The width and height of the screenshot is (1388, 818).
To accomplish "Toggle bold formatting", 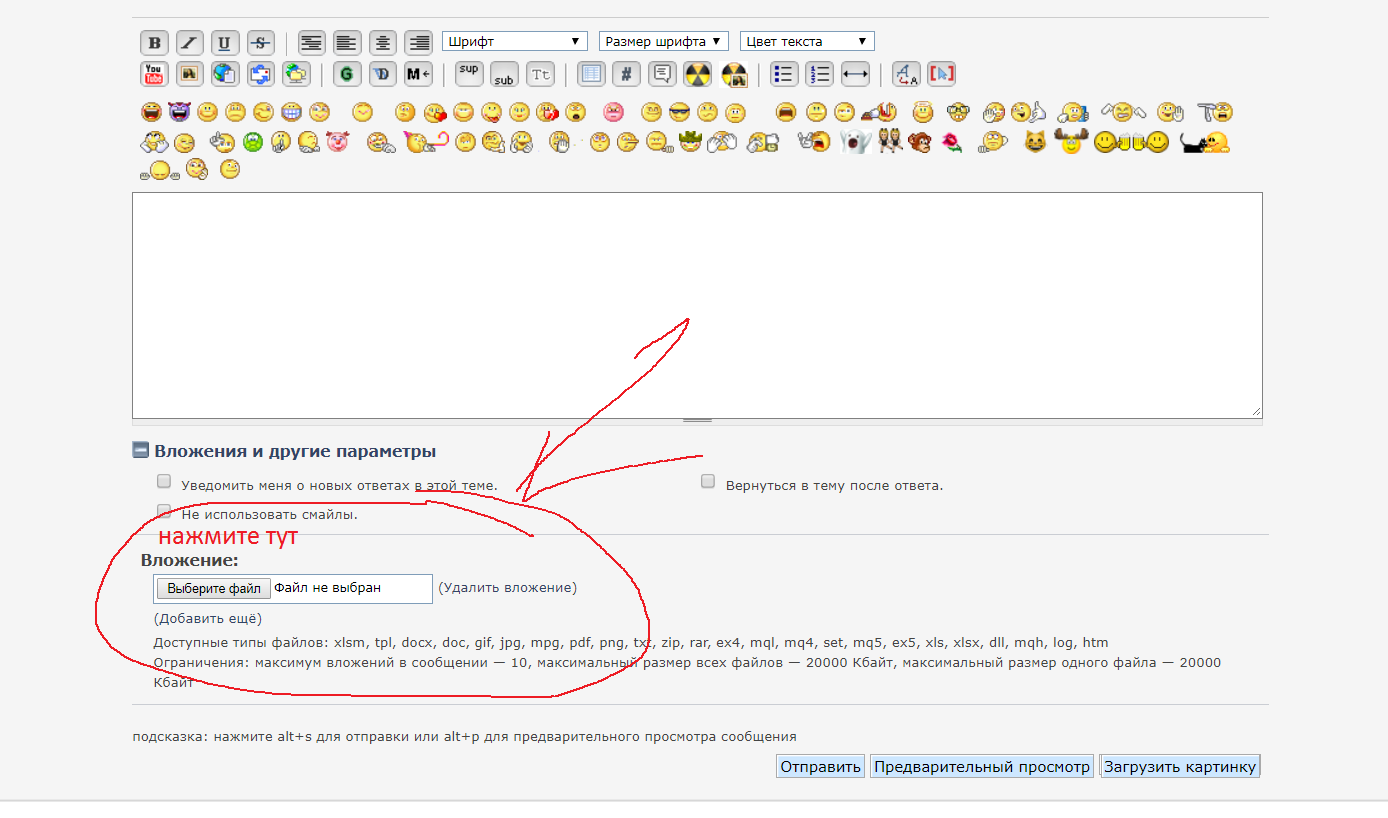I will tap(154, 43).
